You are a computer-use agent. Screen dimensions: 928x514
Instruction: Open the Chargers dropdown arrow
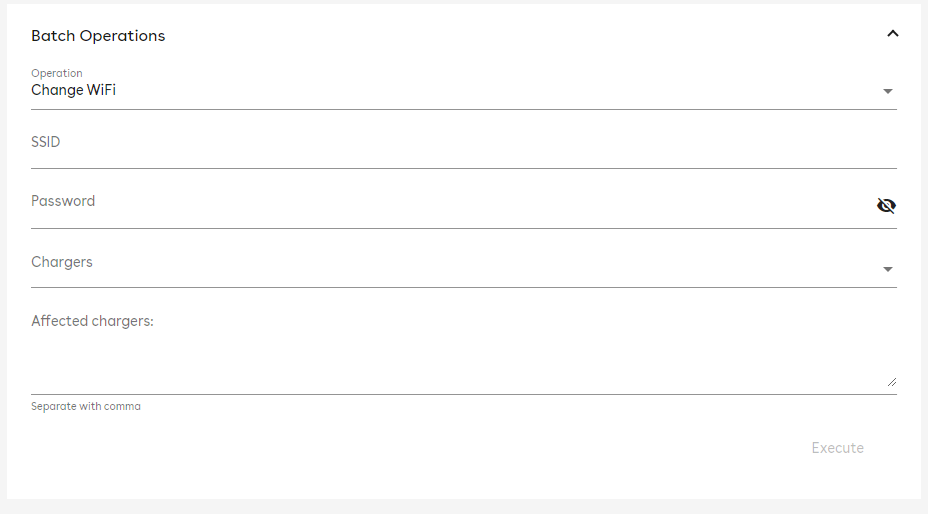point(888,269)
